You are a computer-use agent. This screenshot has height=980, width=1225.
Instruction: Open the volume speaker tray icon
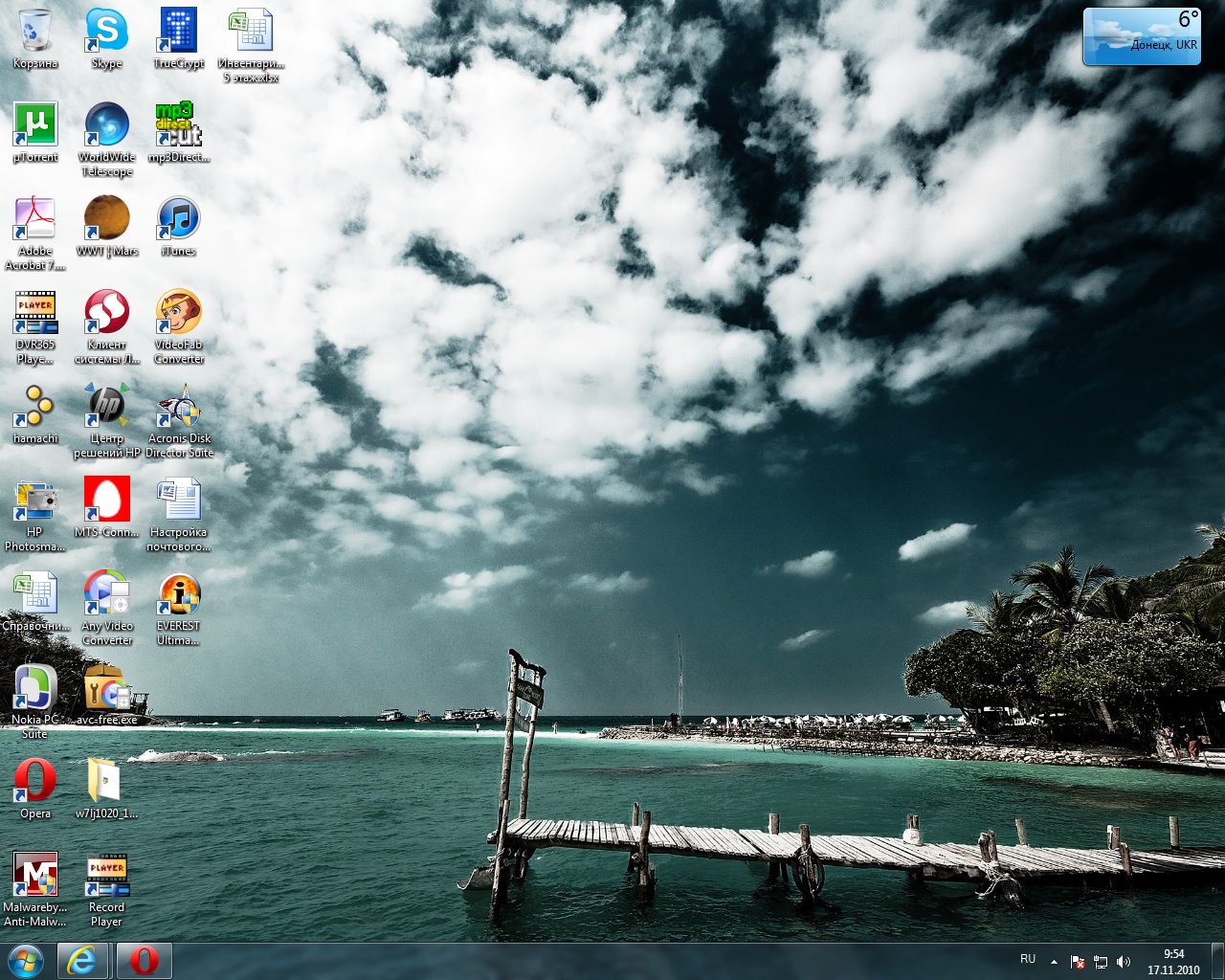pos(1124,962)
